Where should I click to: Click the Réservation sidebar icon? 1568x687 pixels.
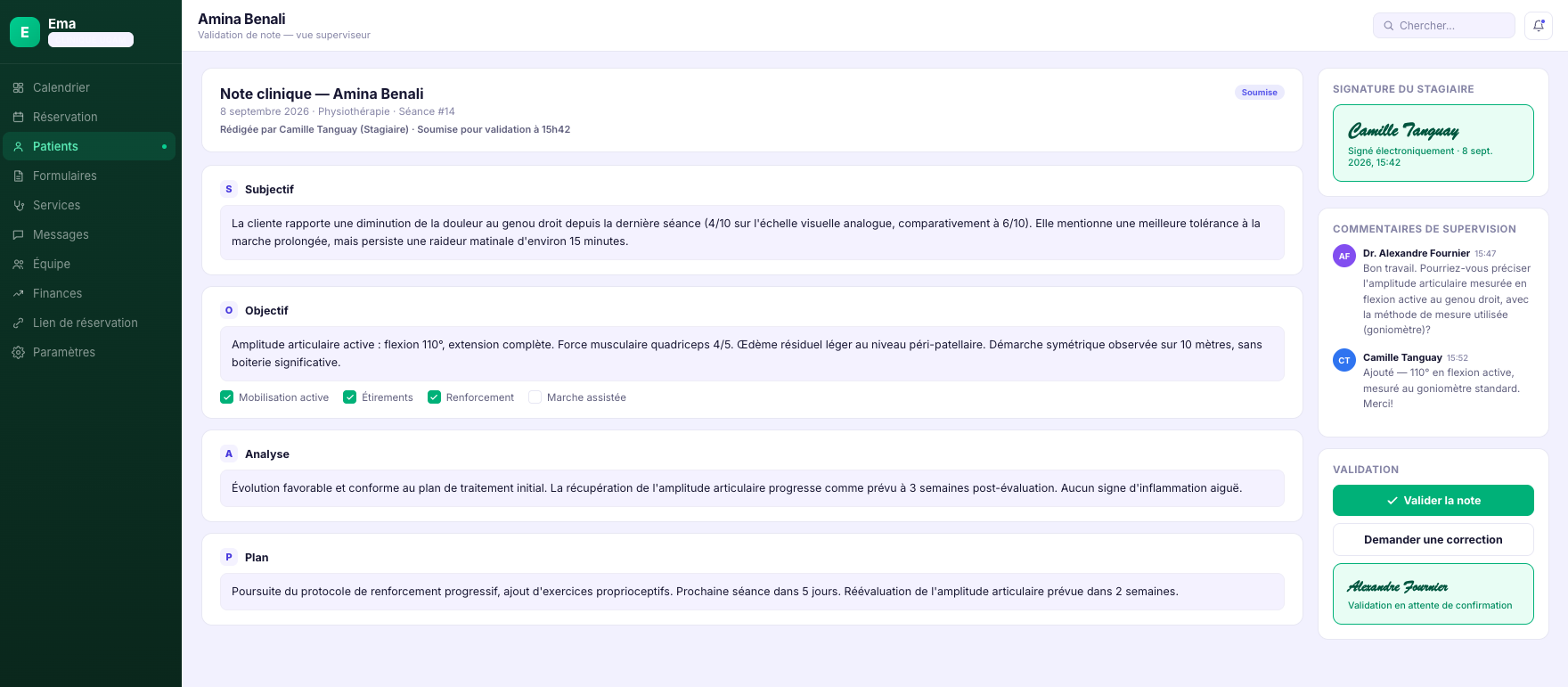point(18,117)
